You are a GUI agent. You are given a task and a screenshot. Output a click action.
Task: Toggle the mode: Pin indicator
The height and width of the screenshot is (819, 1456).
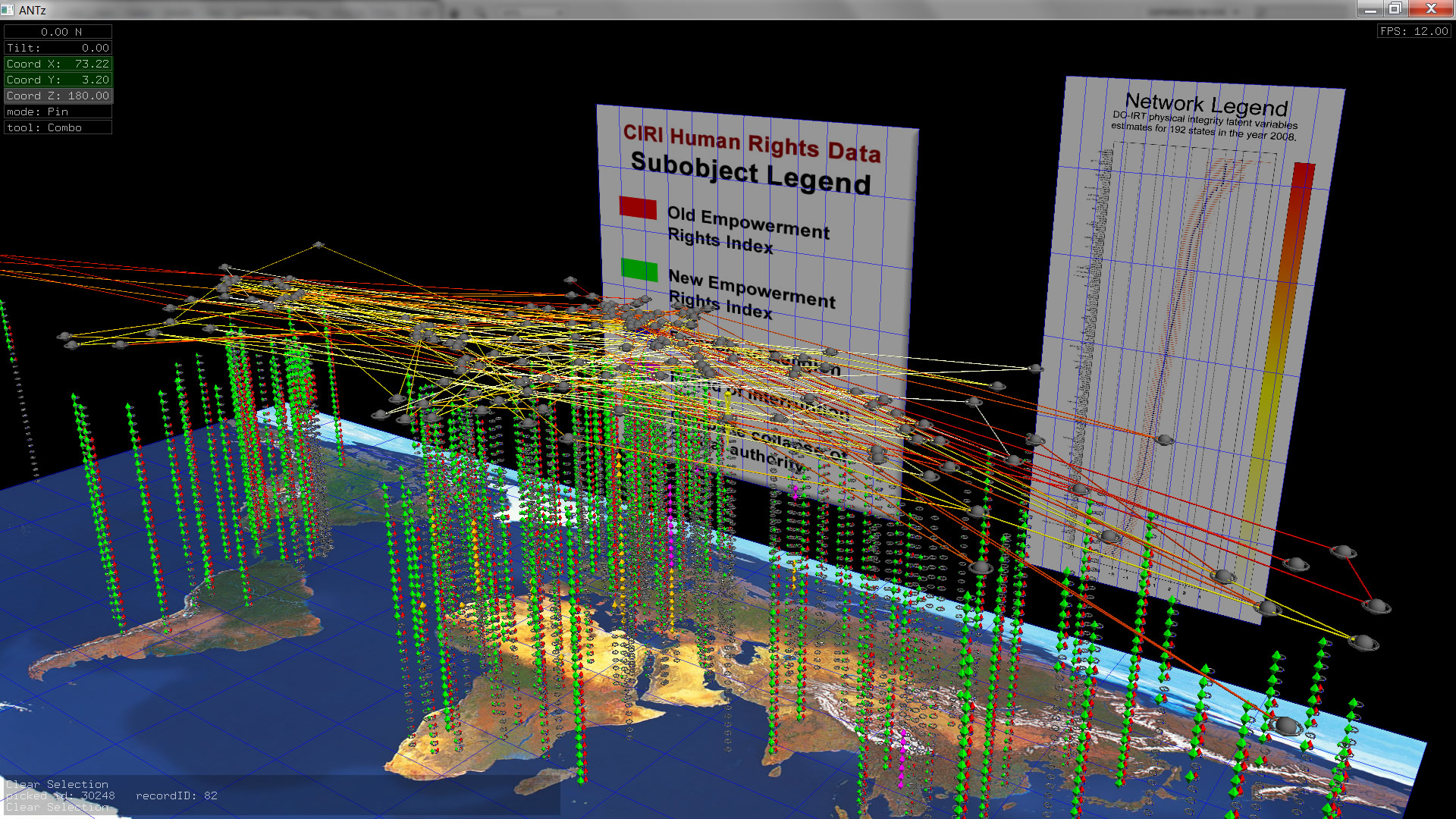tap(58, 111)
